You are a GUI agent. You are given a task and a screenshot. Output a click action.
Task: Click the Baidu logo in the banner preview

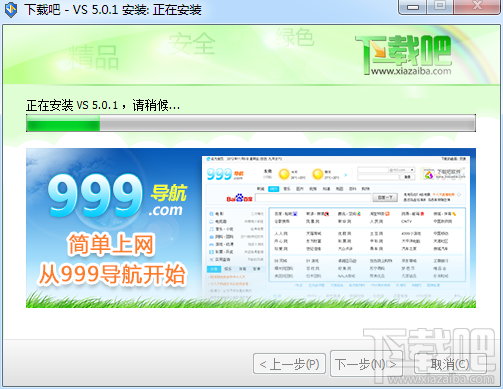tap(239, 198)
